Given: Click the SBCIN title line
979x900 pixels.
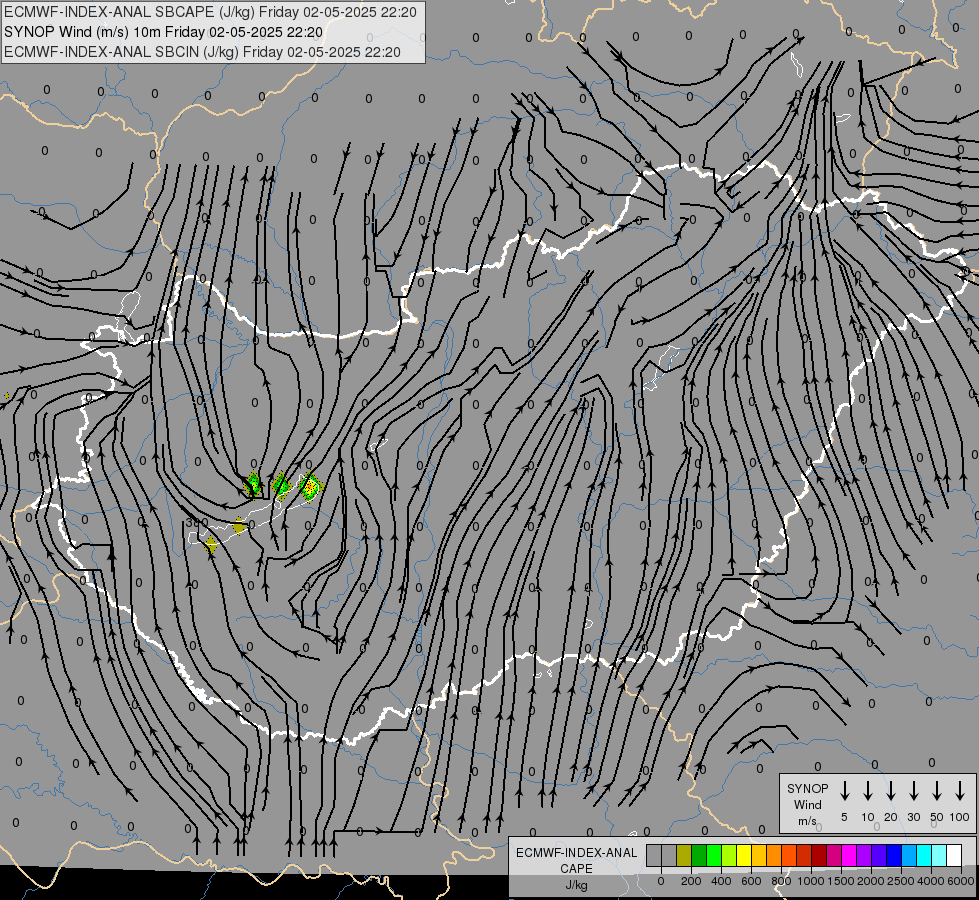Looking at the screenshot, I should click(x=202, y=52).
